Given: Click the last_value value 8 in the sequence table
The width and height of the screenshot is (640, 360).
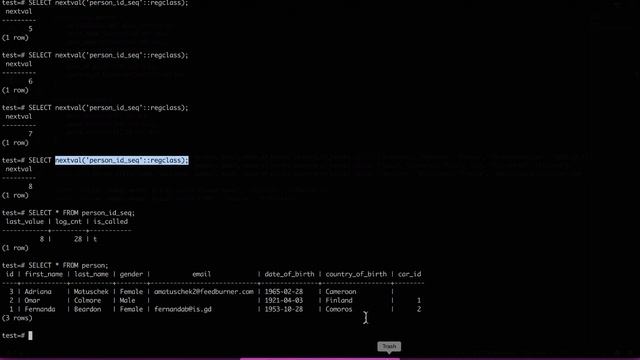Looking at the screenshot, I should [x=42, y=239].
